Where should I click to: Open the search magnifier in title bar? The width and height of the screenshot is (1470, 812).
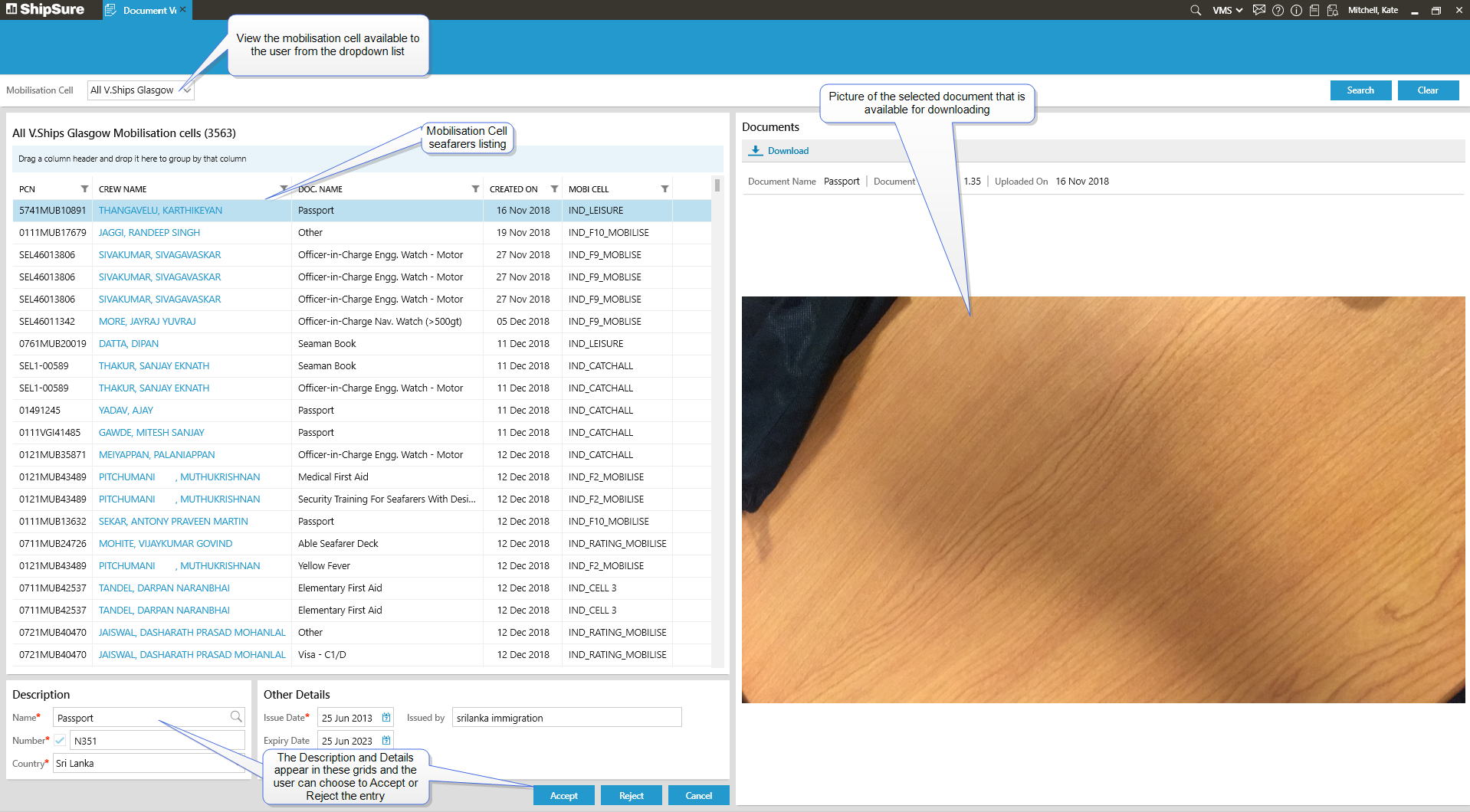click(1195, 10)
